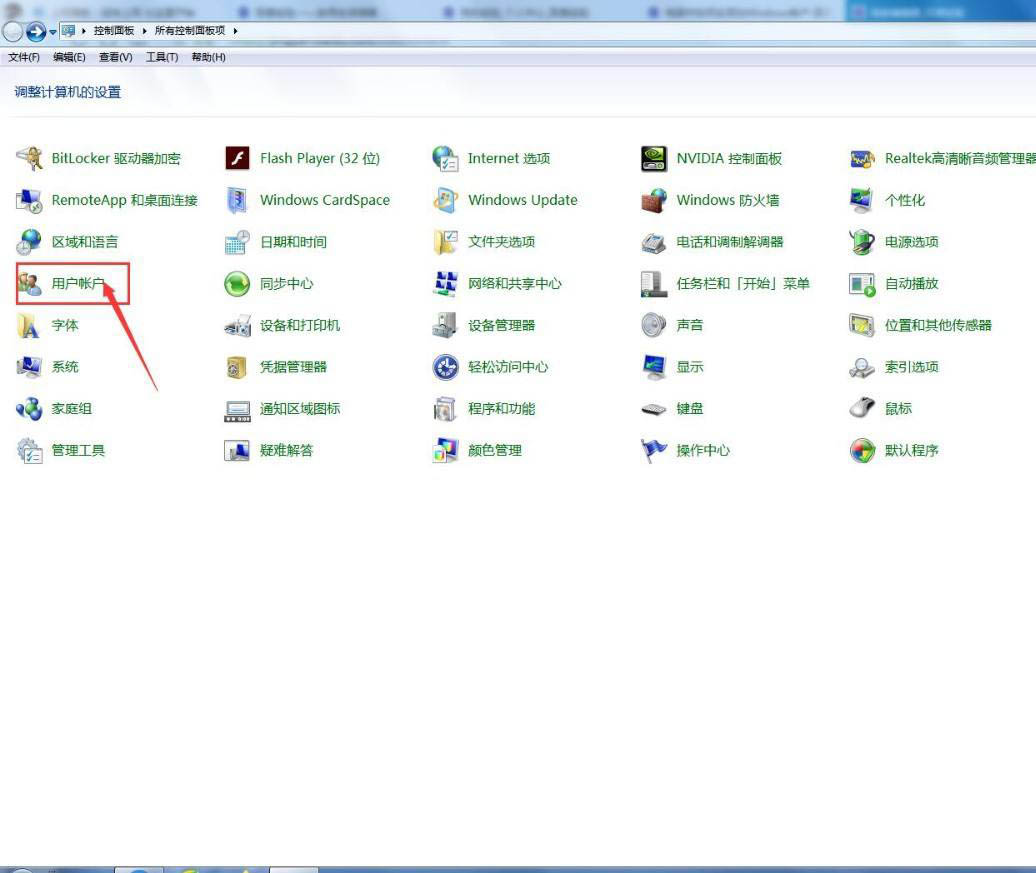Open the Internet 选项 globe icon
Viewport: 1036px width, 873px height.
(x=445, y=159)
